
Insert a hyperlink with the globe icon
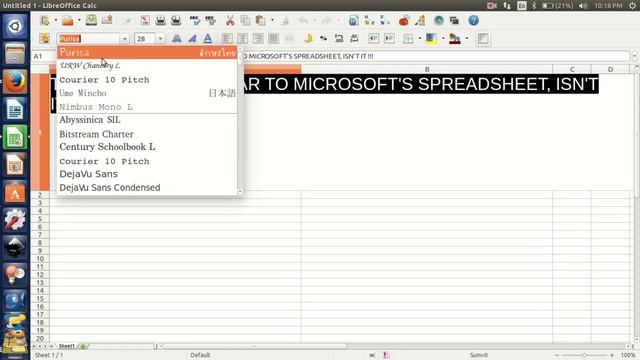(x=353, y=20)
